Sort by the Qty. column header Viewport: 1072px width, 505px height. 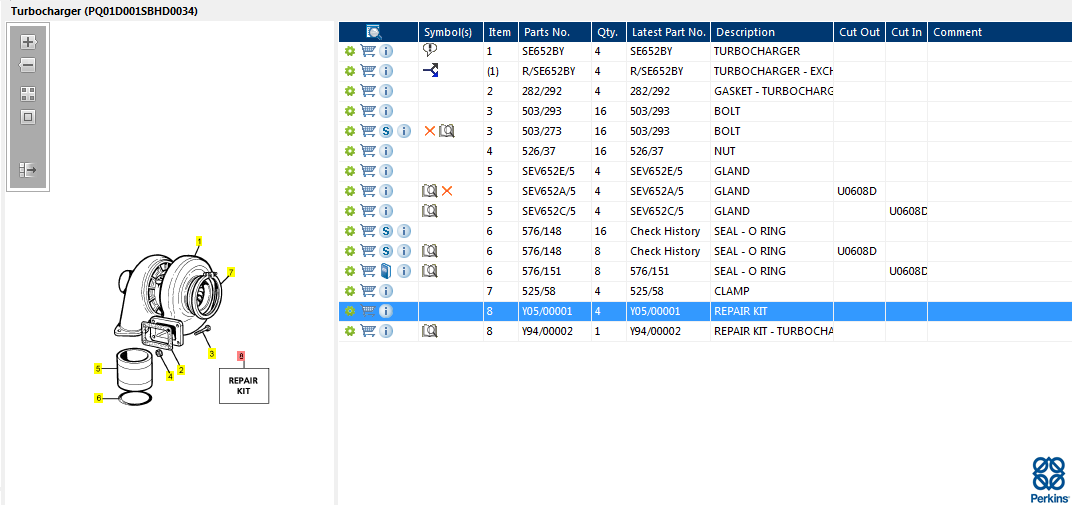coord(607,32)
